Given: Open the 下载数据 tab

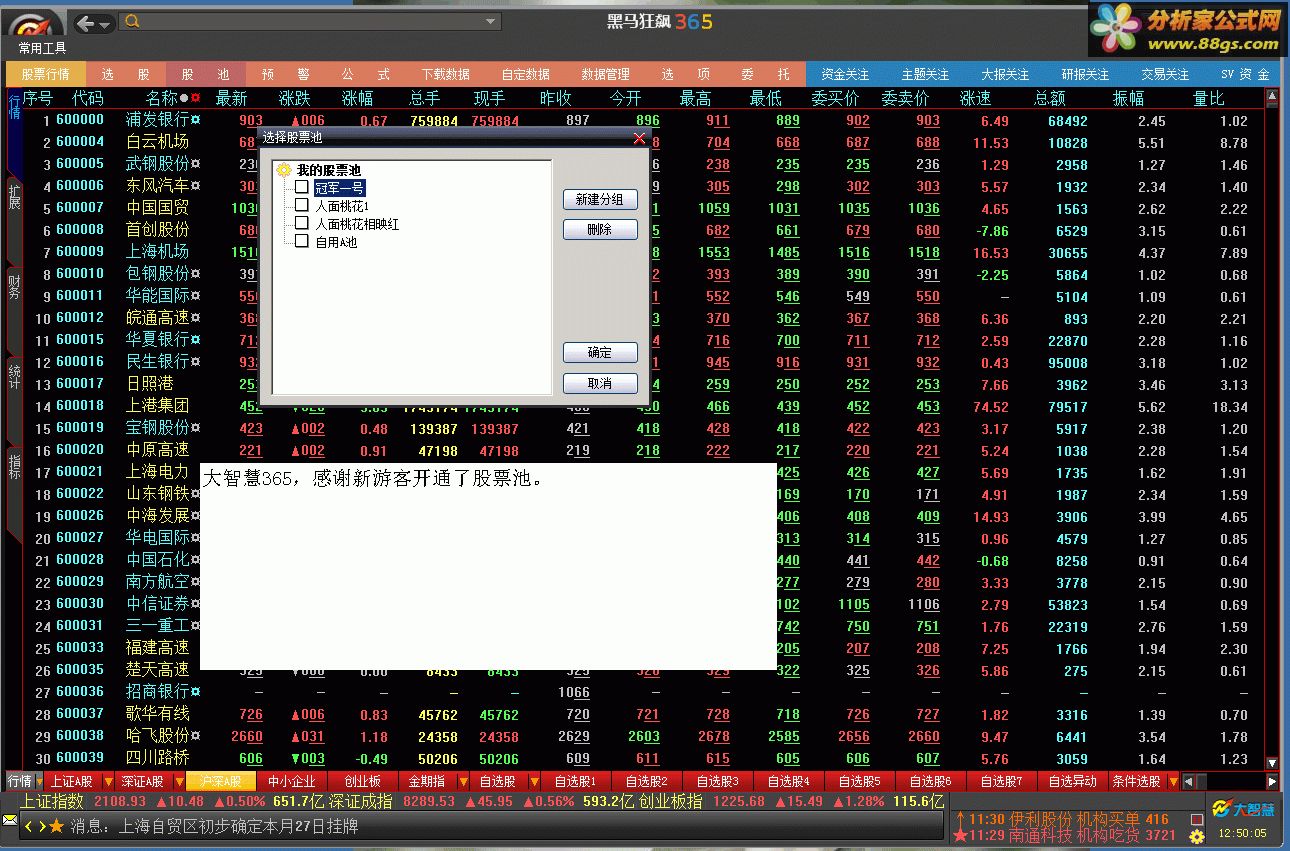Looking at the screenshot, I should click(446, 74).
